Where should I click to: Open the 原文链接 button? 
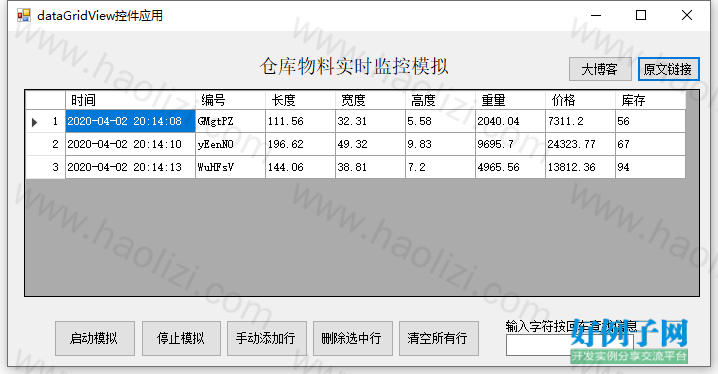[x=668, y=69]
